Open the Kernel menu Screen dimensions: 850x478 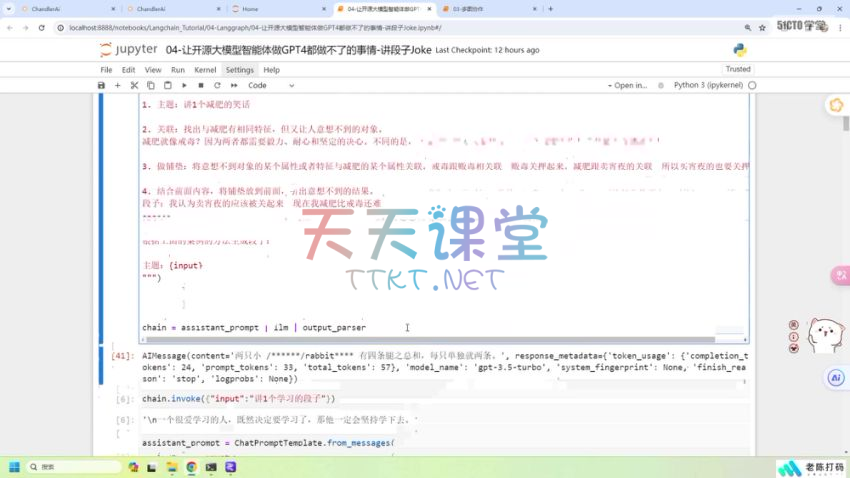[x=205, y=70]
